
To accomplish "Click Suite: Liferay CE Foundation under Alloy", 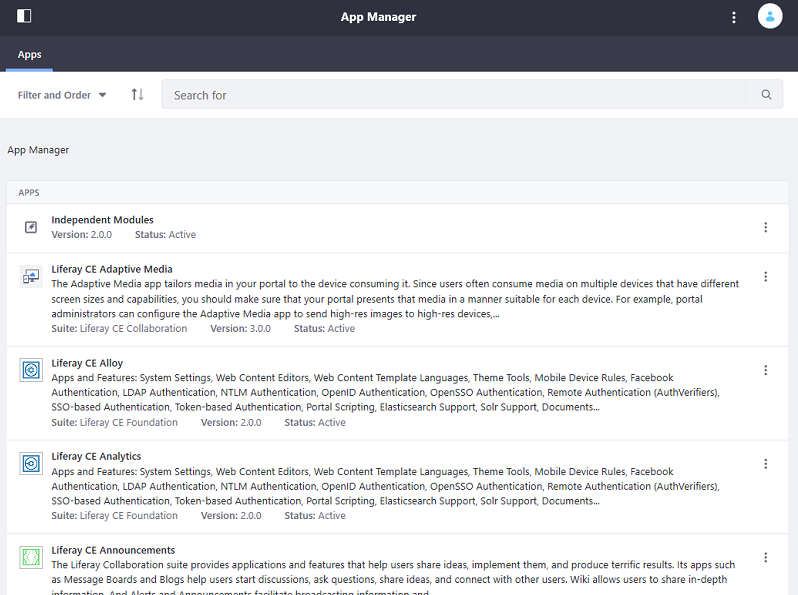I will [115, 422].
